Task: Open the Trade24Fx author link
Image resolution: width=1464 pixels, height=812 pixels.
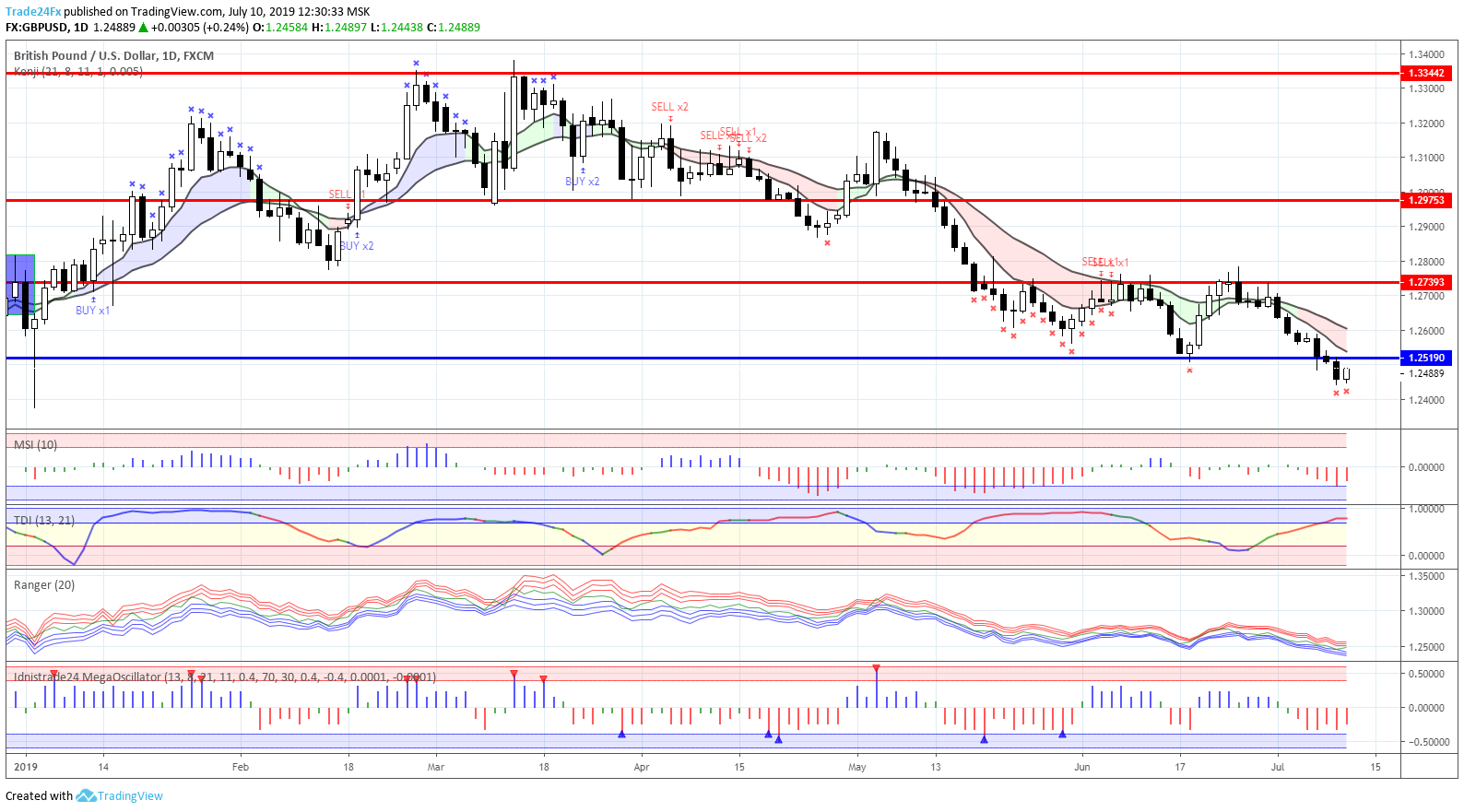Action: 33,12
